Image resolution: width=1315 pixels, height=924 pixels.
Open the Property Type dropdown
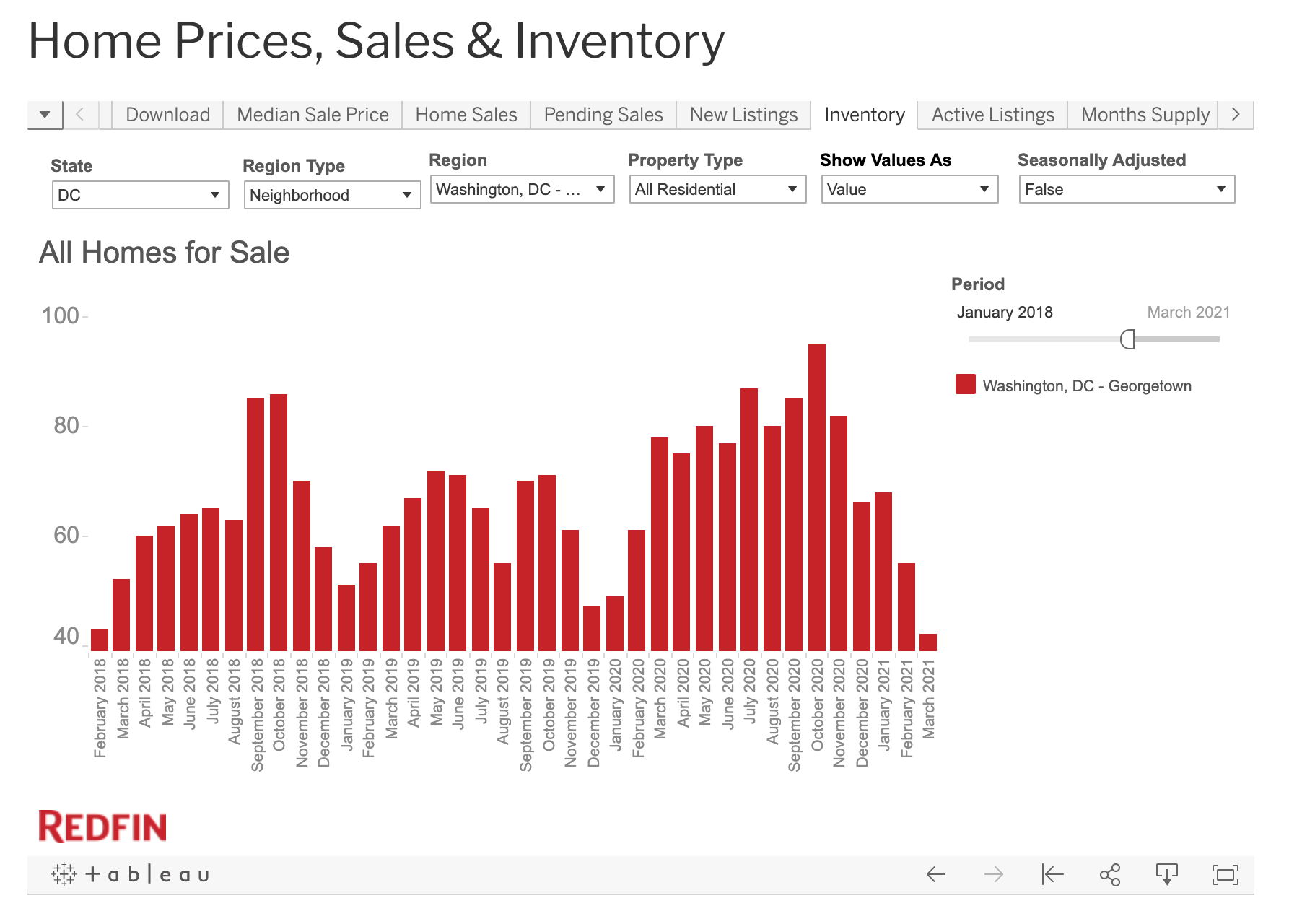point(717,189)
